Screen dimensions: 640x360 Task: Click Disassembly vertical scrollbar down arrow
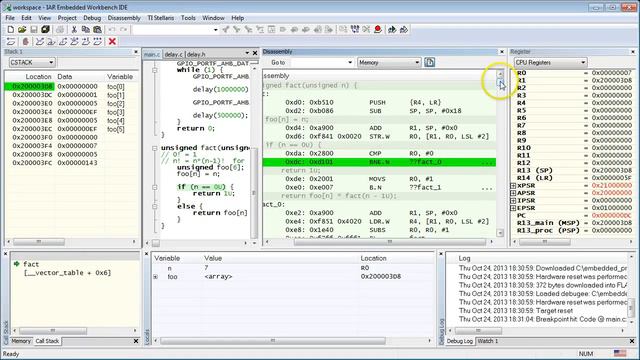(x=500, y=233)
